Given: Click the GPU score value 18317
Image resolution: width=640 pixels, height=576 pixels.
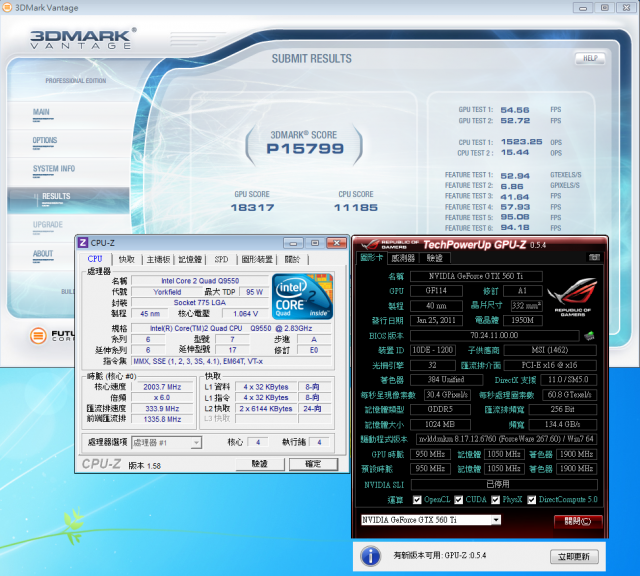Looking at the screenshot, I should pyautogui.click(x=252, y=208).
